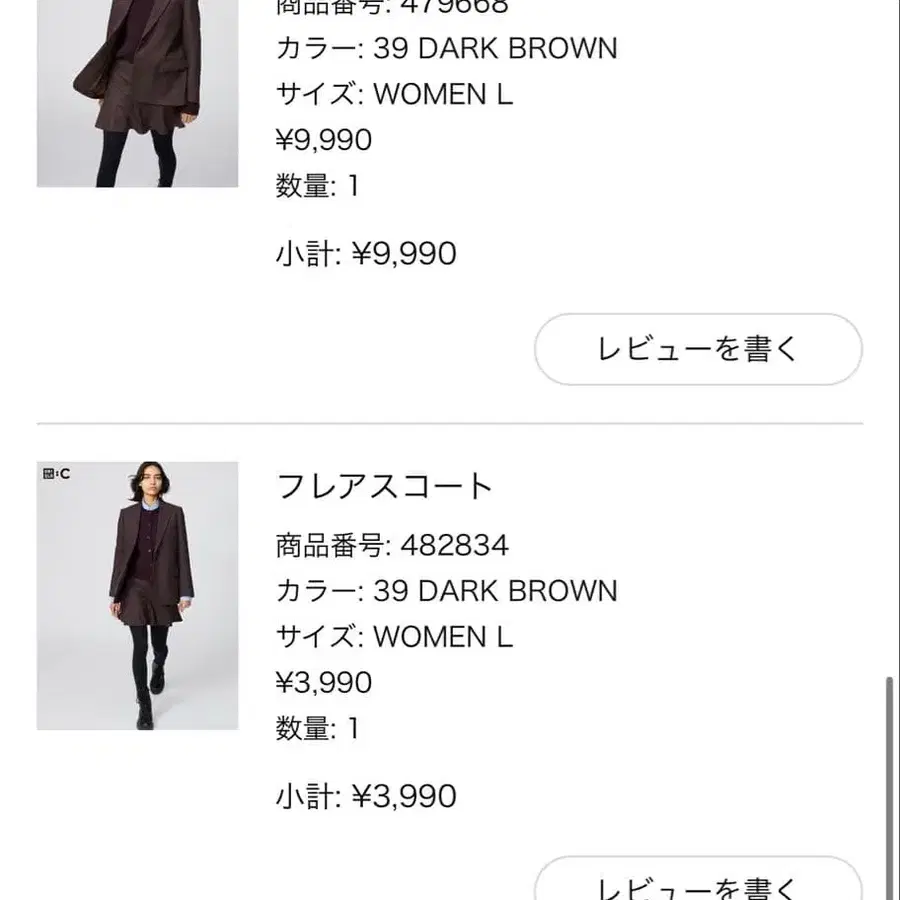This screenshot has height=900, width=900.
Task: Open the dark brown jacket product thumbnail
Action: pos(137,93)
